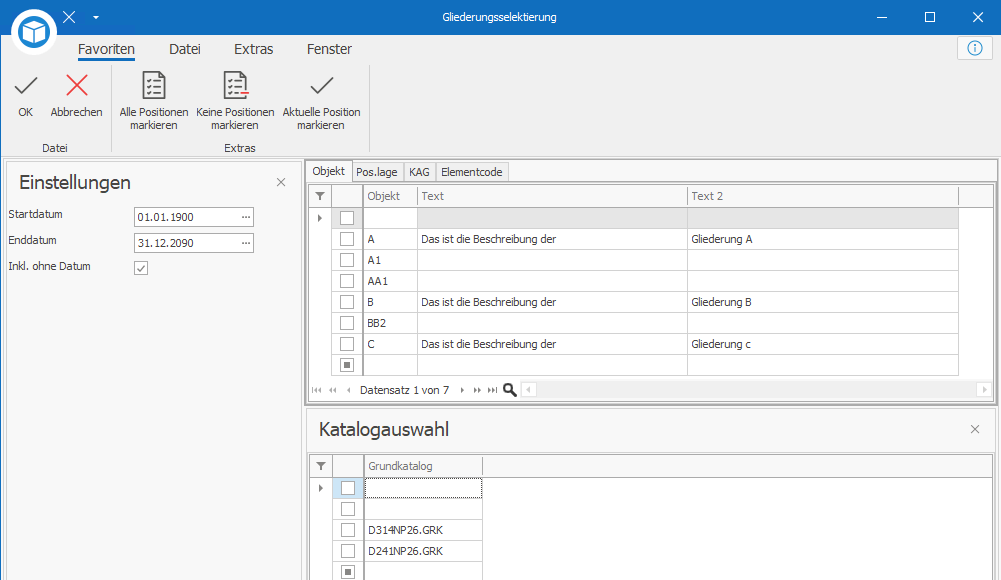Switch to the Pos.lage tab

(x=377, y=172)
